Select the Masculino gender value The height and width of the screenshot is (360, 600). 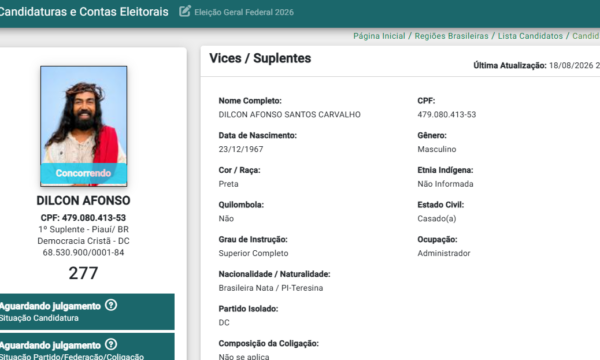[437, 149]
